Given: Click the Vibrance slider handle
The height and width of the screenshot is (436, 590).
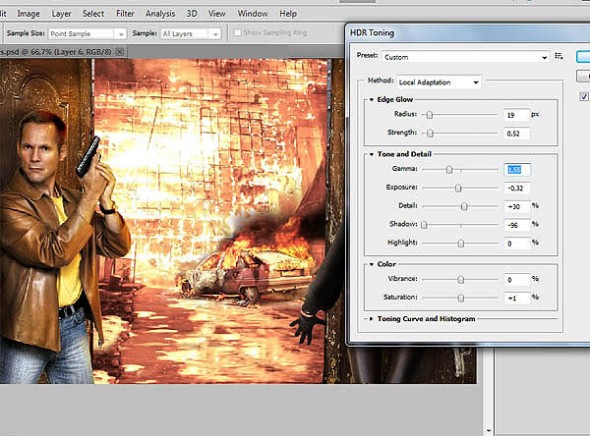Looking at the screenshot, I should pos(461,280).
